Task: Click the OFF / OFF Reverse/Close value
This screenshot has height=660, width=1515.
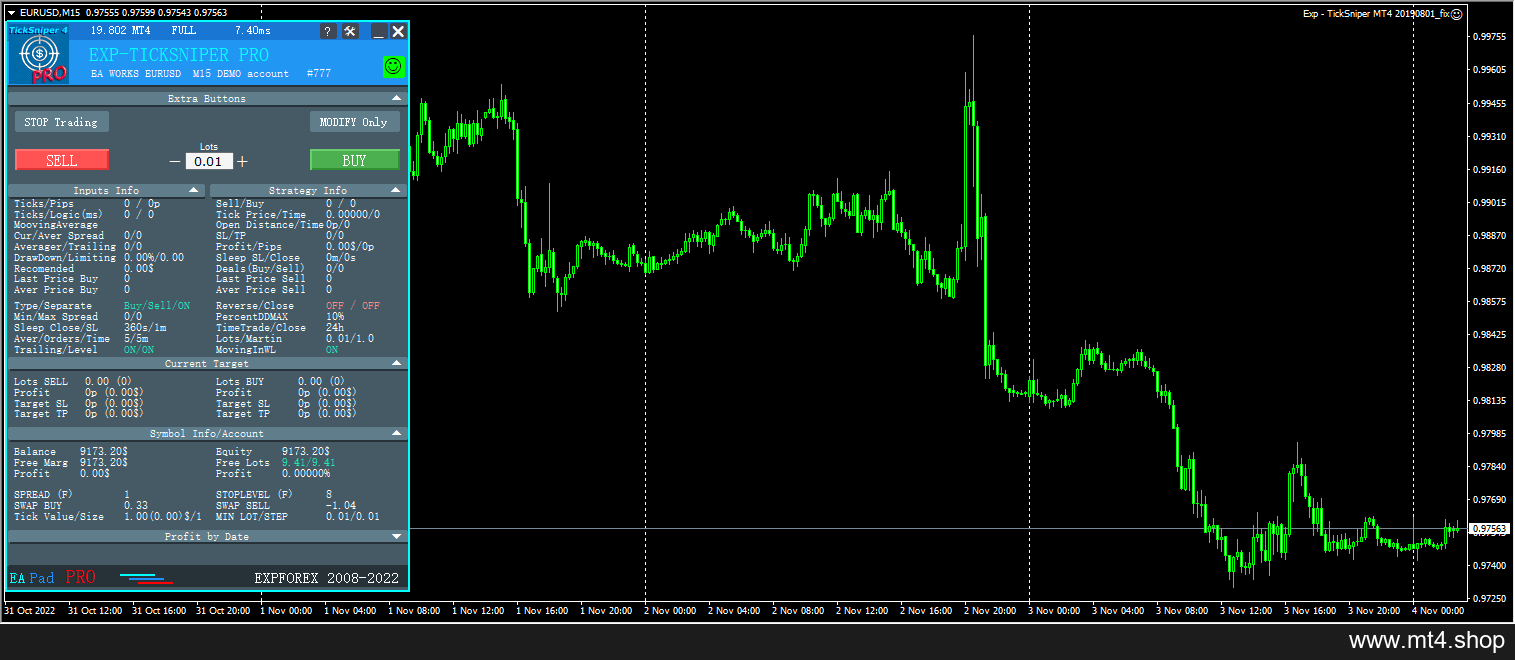Action: point(353,305)
